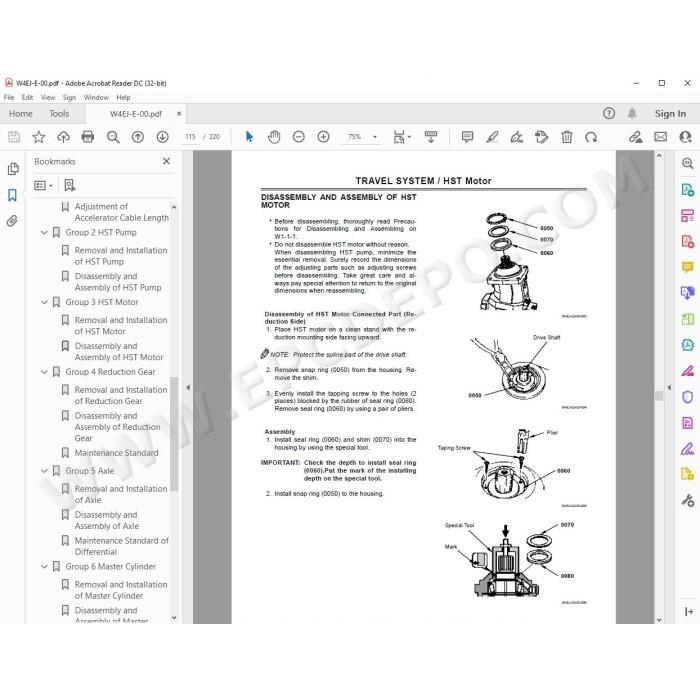Open the Protect shield tool
Viewport: 700px width, 700px height.
[688, 397]
